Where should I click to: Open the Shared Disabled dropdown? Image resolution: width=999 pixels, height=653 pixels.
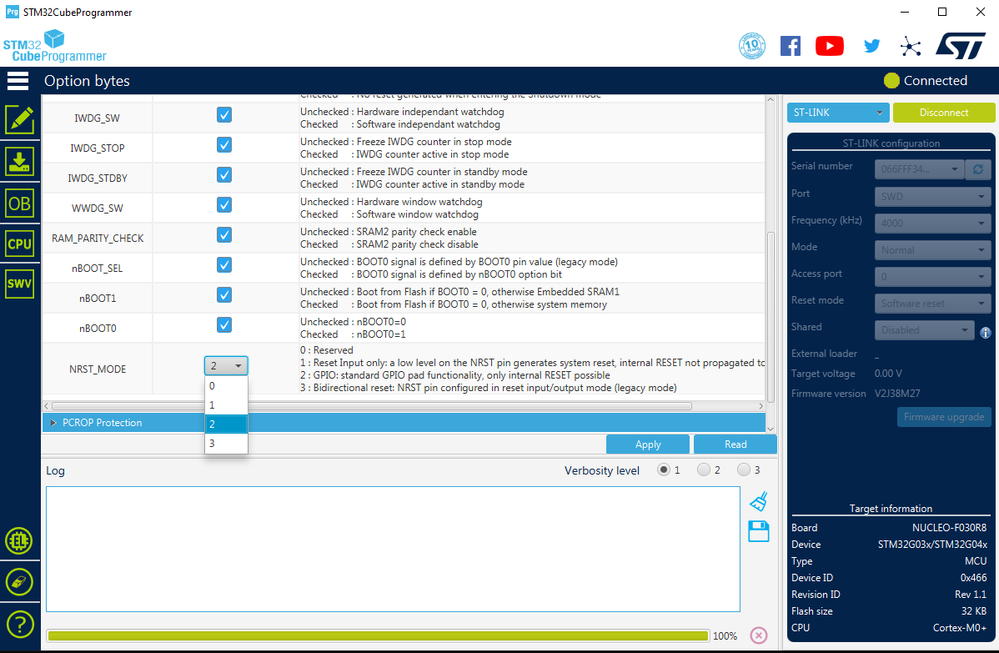click(924, 330)
